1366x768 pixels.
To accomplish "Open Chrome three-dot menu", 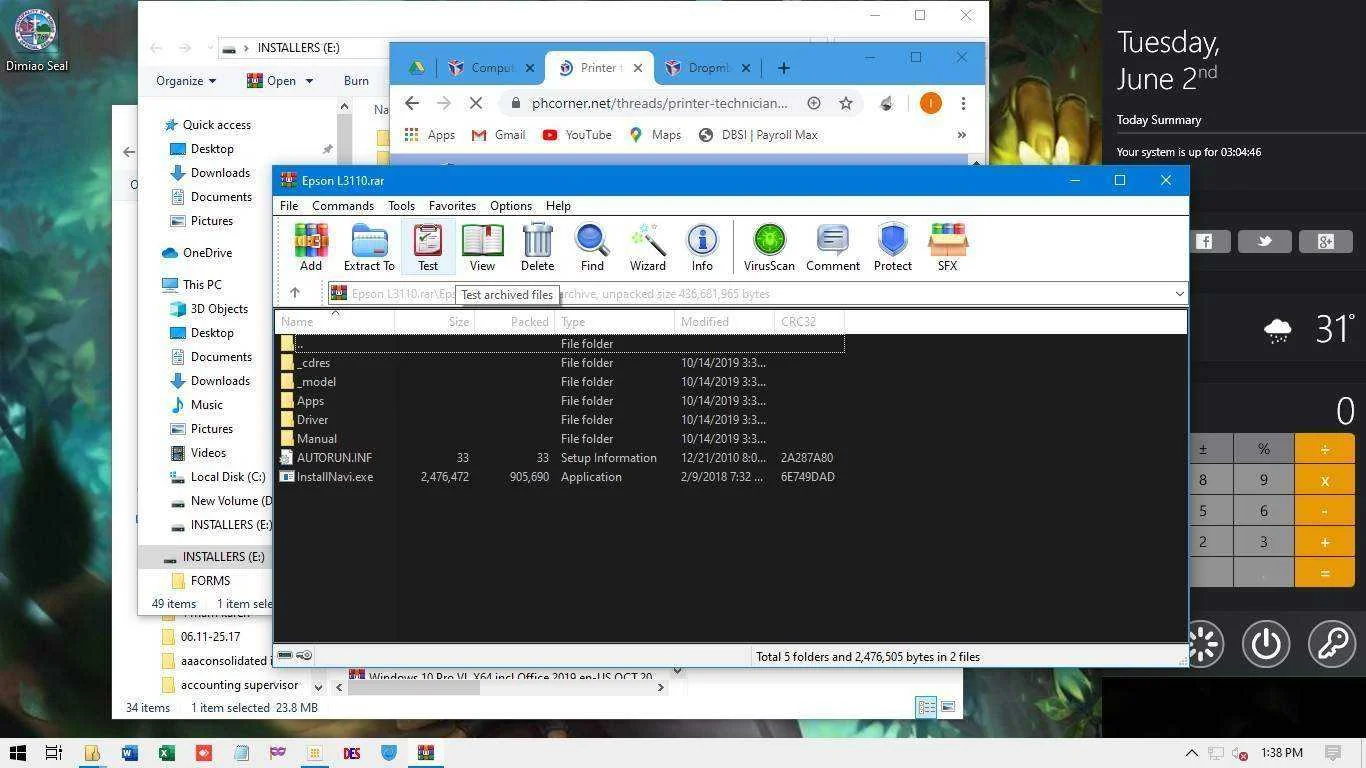I will [963, 103].
